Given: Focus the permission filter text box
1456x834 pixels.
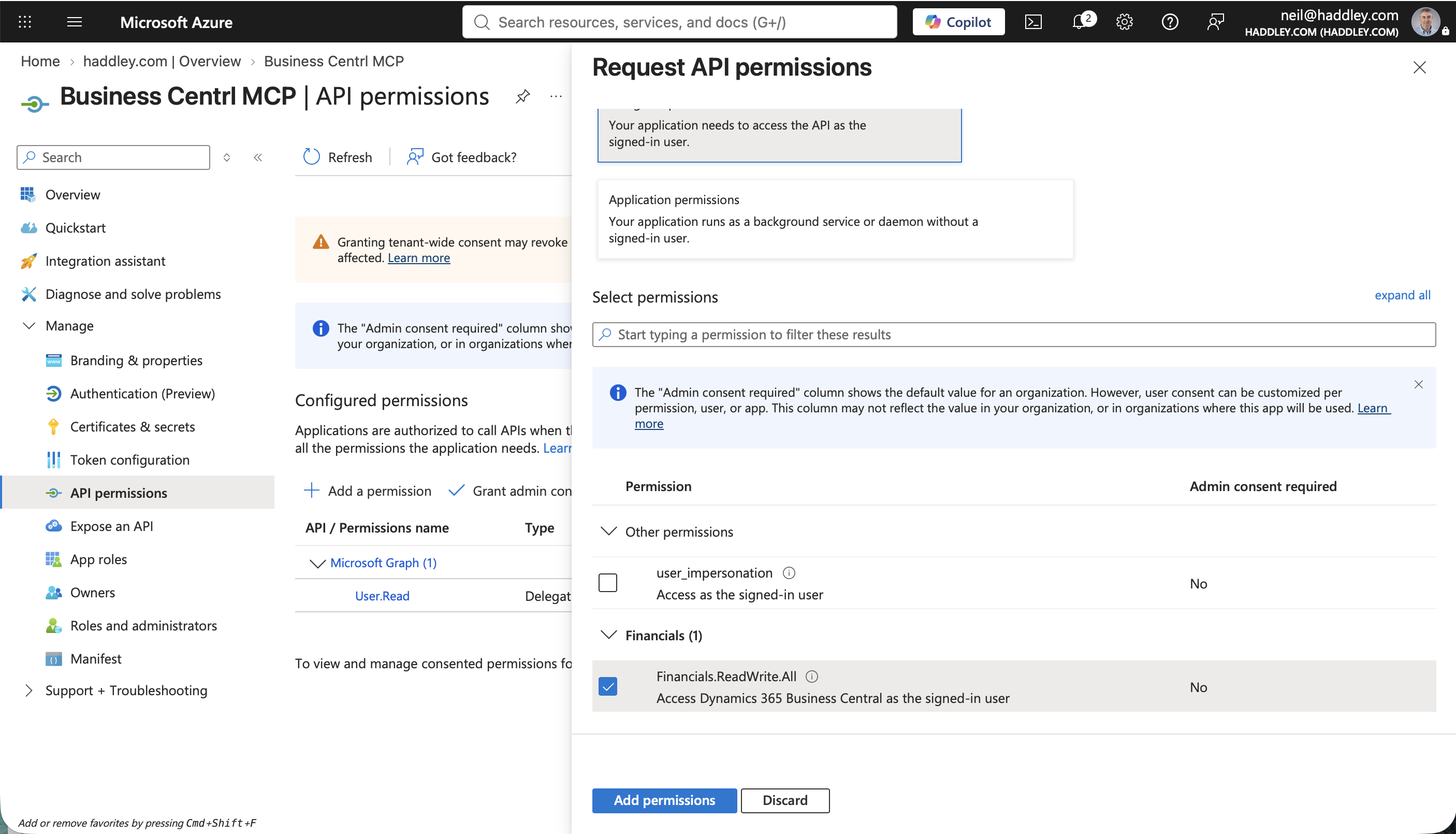Looking at the screenshot, I should [x=1014, y=335].
